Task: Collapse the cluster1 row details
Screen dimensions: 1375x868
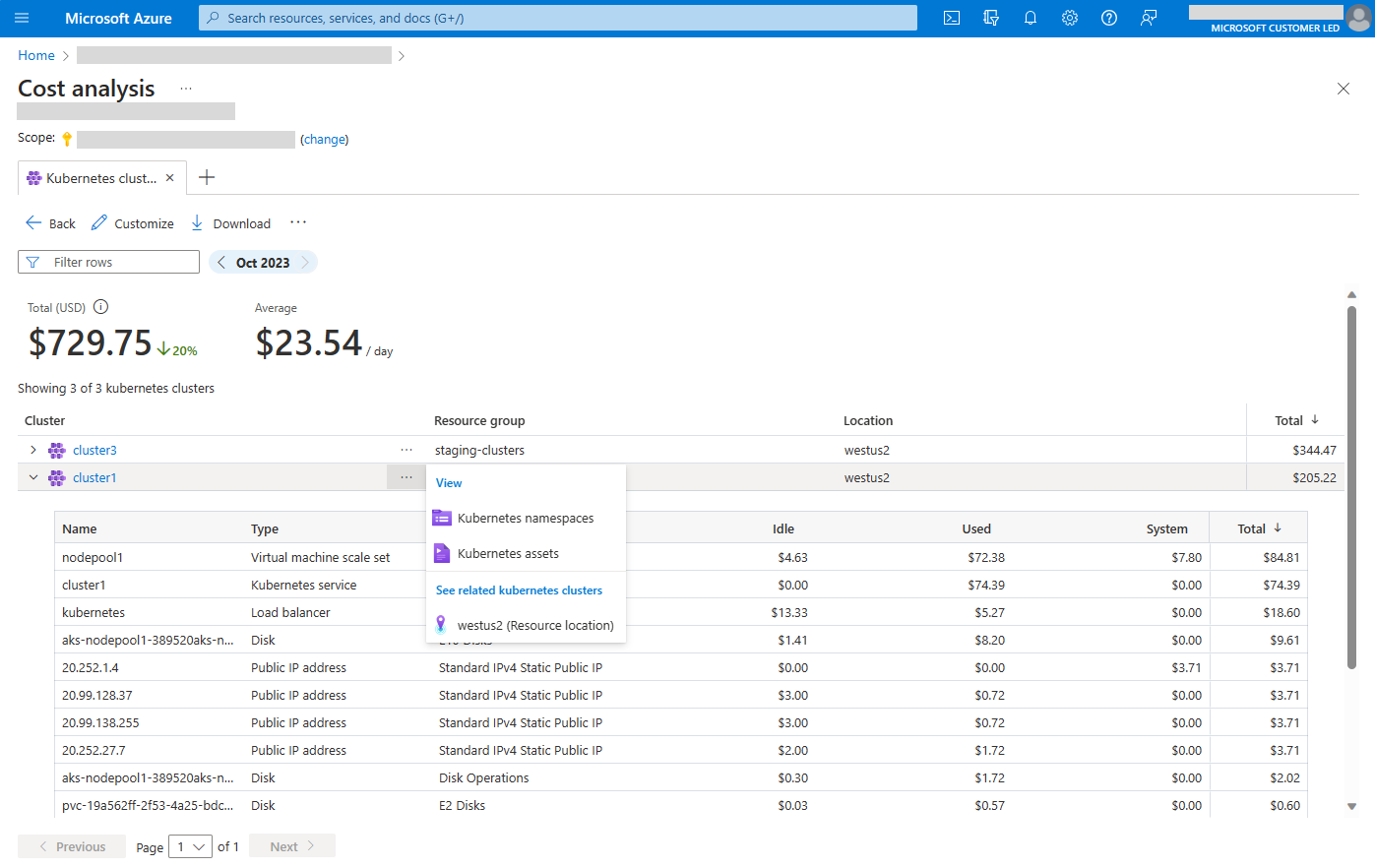Action: click(32, 477)
